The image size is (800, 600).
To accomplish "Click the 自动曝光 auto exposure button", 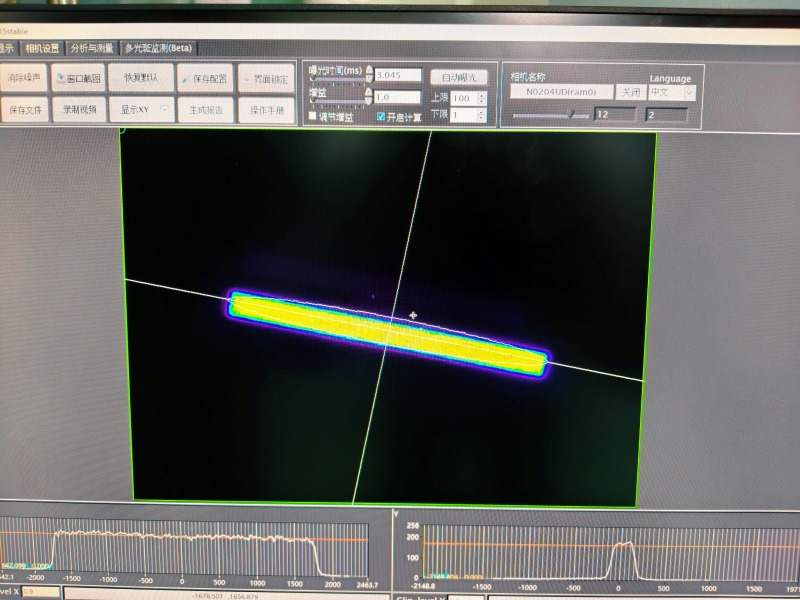I will point(458,77).
